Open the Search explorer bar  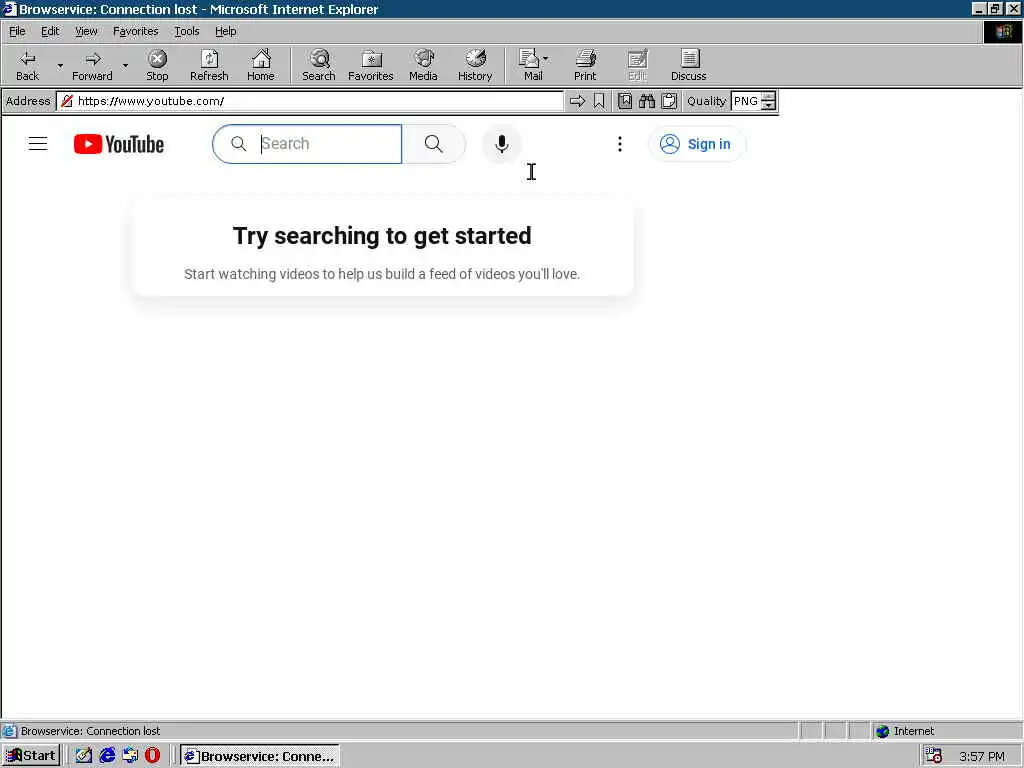pyautogui.click(x=319, y=65)
